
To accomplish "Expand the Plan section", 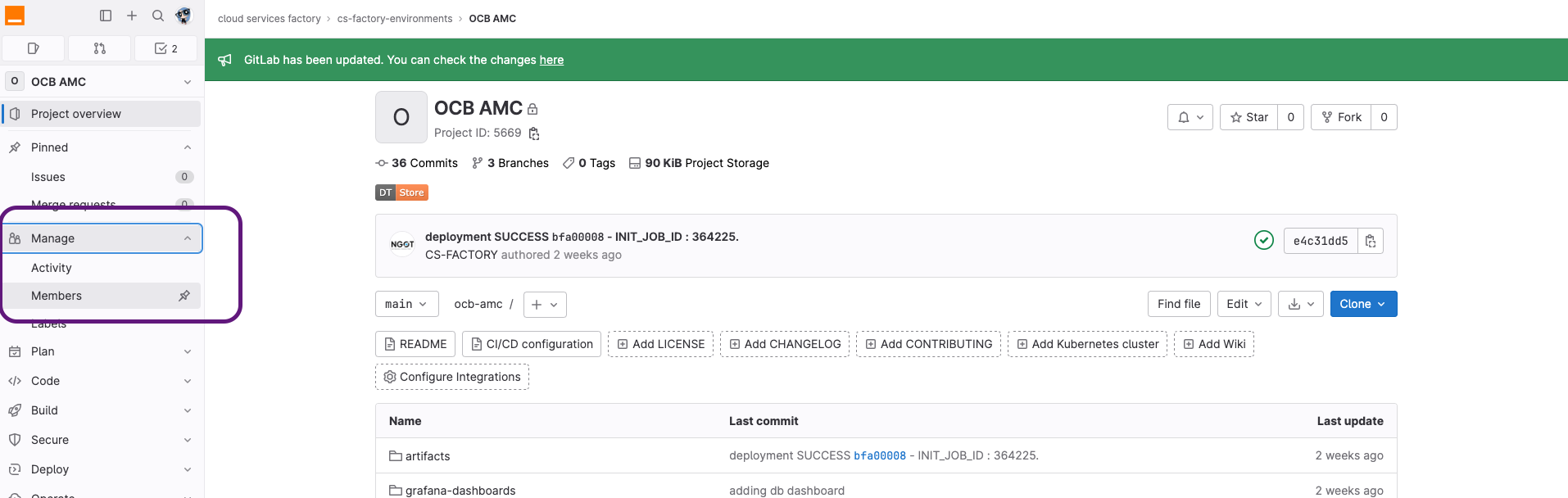I will pos(102,351).
